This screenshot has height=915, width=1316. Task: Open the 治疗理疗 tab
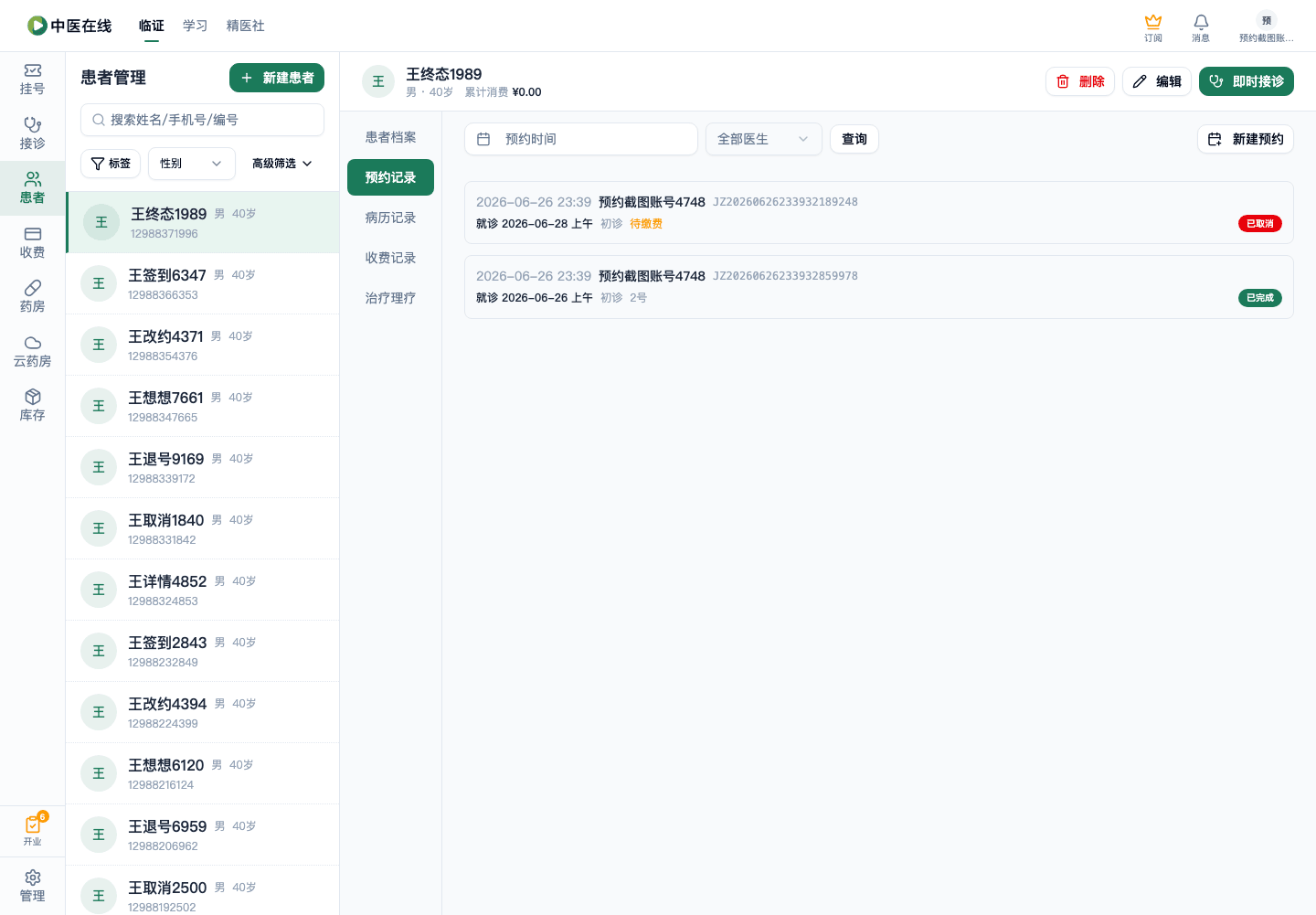[390, 298]
